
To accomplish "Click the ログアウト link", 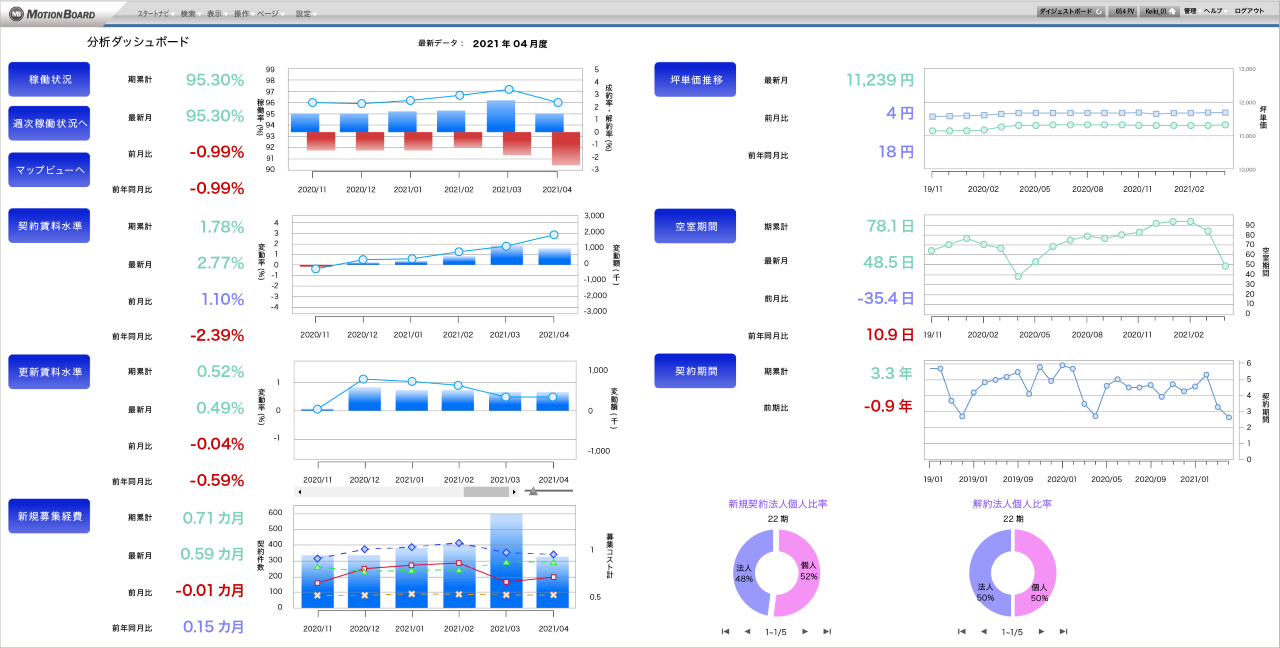I will point(1249,11).
